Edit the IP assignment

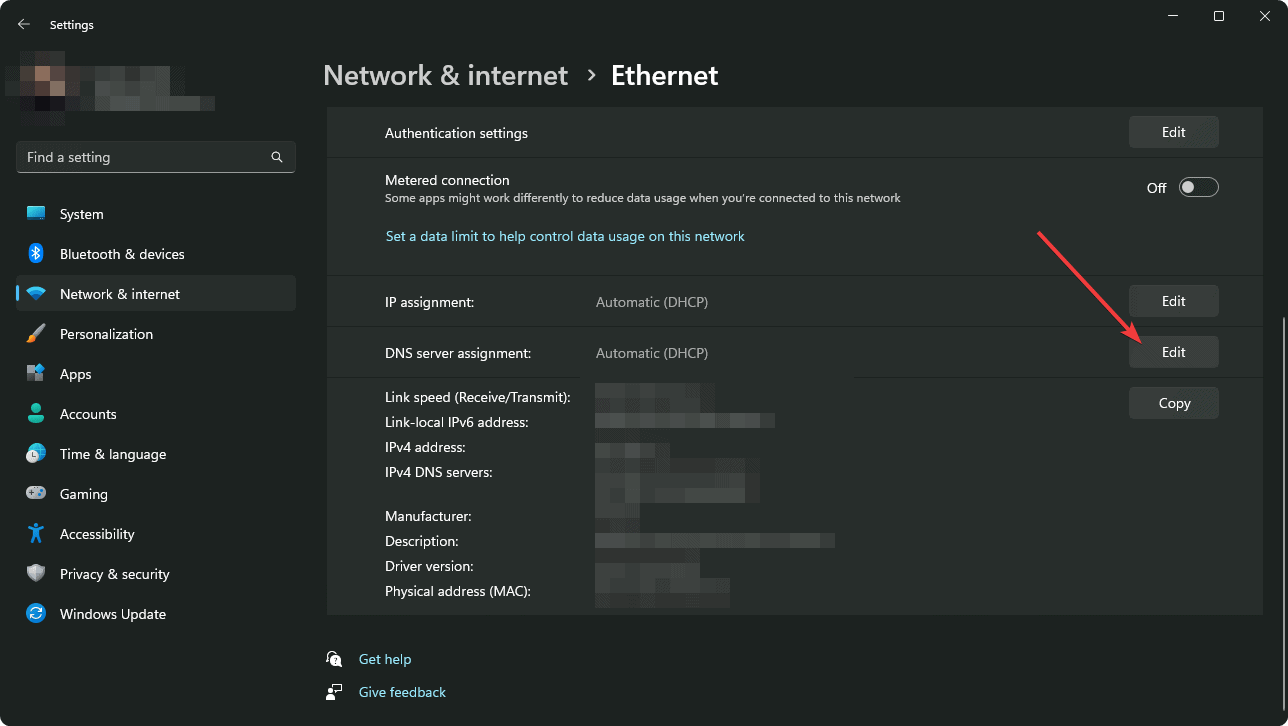tap(1174, 301)
